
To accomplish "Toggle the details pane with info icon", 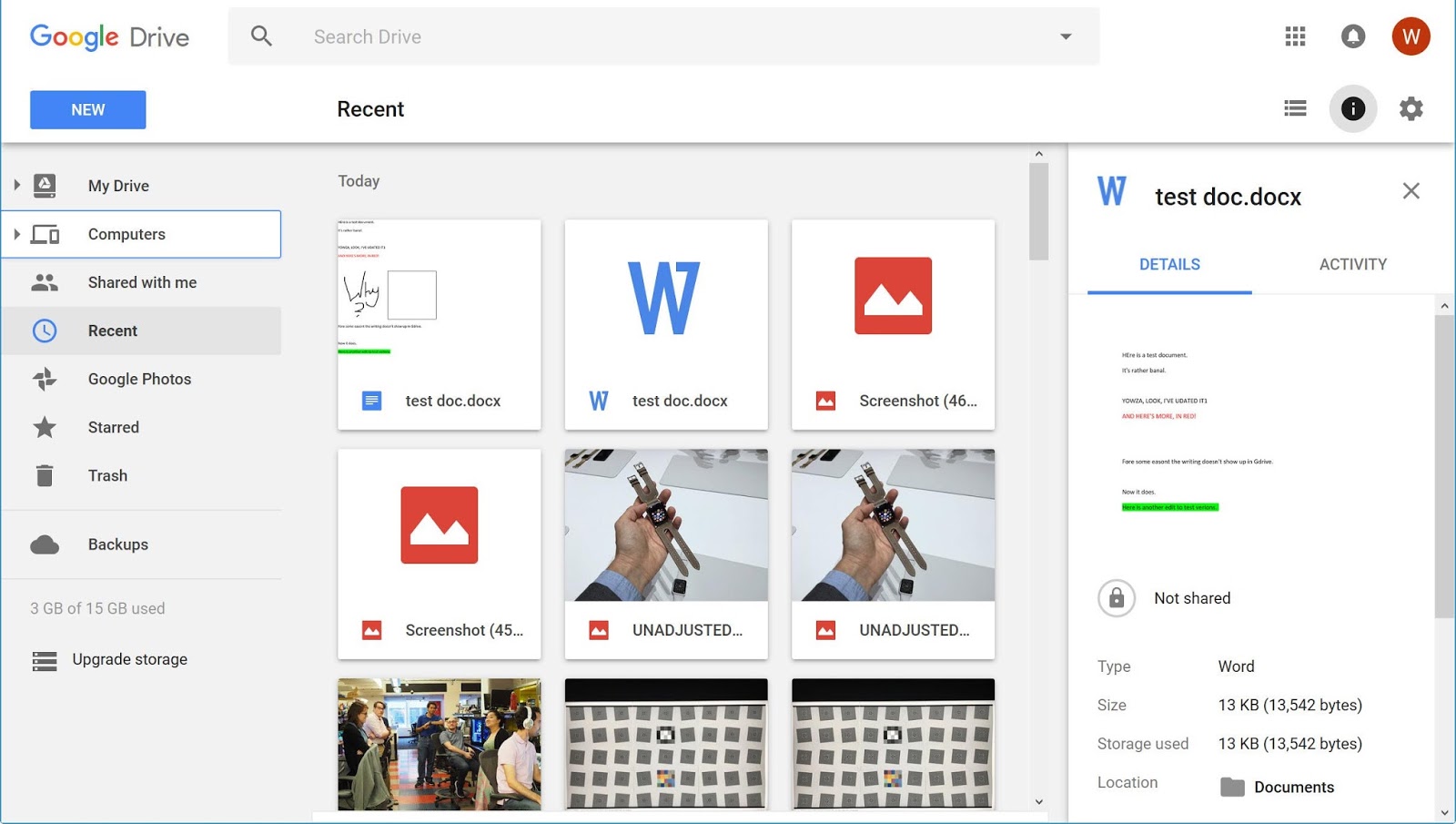I will [x=1352, y=108].
